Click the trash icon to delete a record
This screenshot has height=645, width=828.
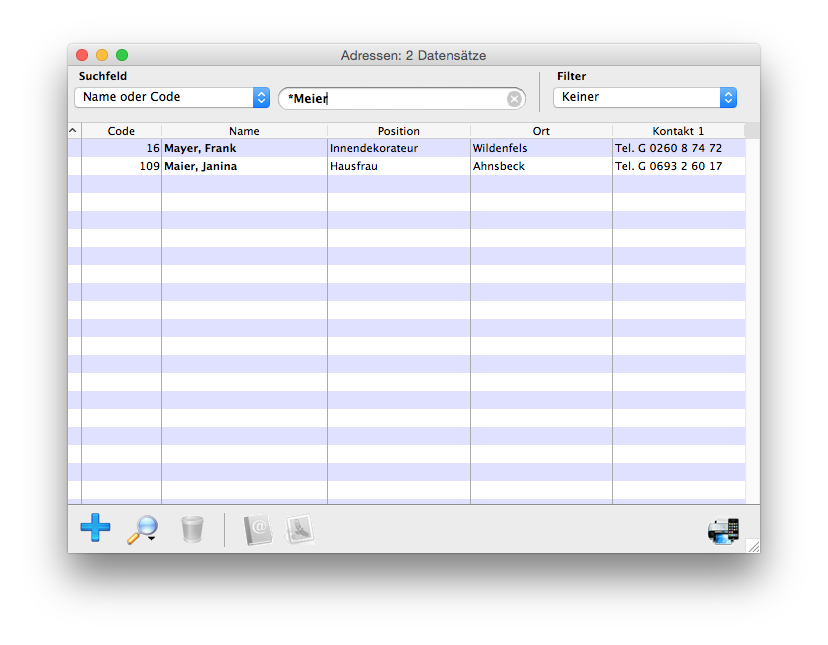[192, 529]
